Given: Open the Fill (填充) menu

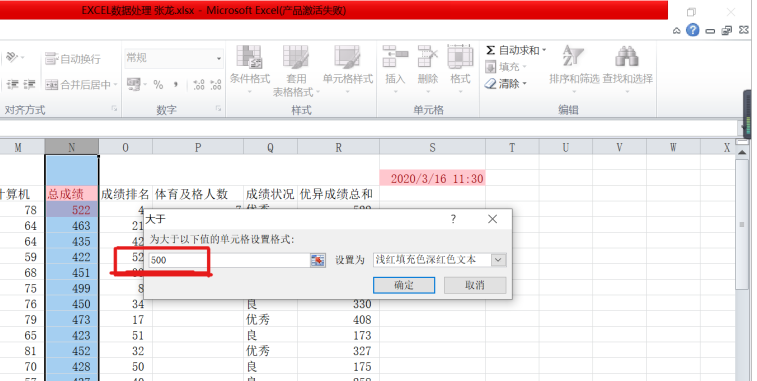Looking at the screenshot, I should click(x=505, y=67).
